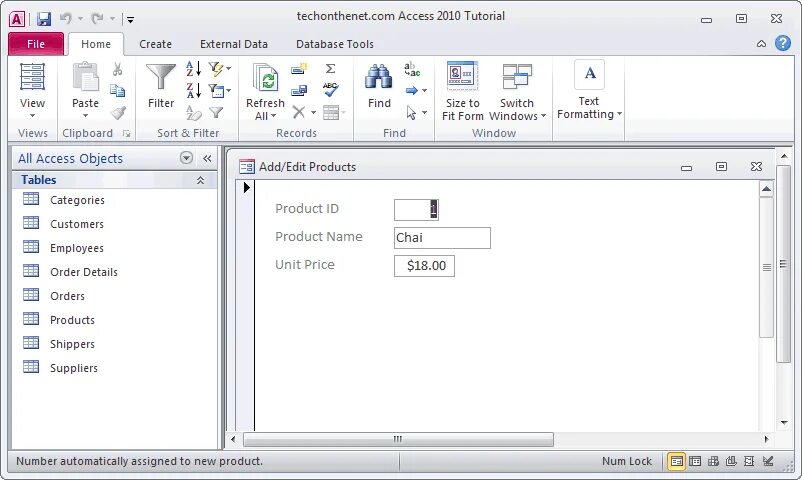Click the Save record icon
The width and height of the screenshot is (802, 480).
pyautogui.click(x=299, y=91)
